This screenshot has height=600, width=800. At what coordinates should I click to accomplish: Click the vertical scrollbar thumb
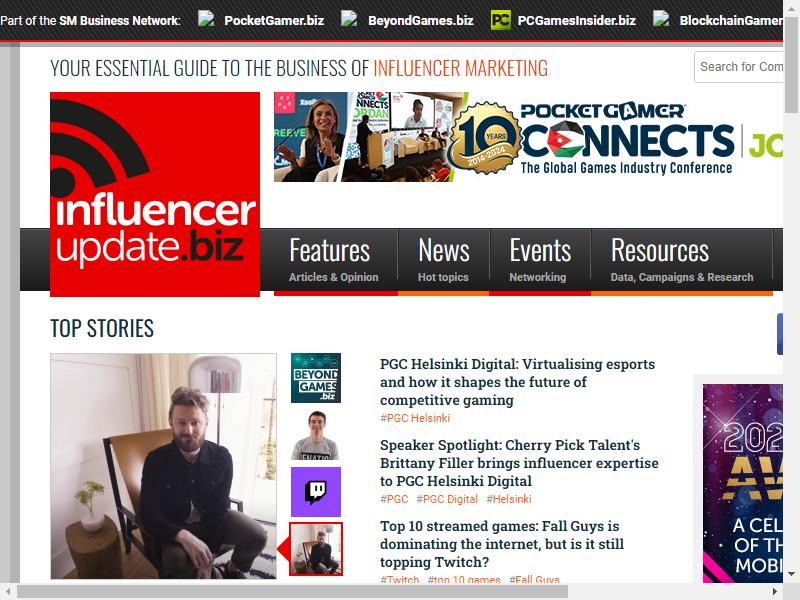[791, 67]
